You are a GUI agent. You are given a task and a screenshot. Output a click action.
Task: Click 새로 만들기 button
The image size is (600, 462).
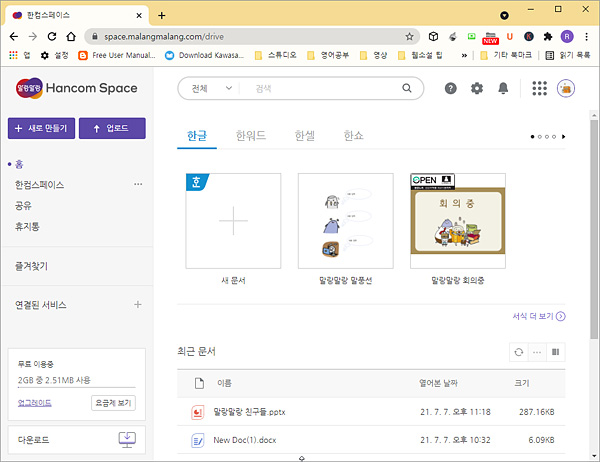pyautogui.click(x=41, y=128)
